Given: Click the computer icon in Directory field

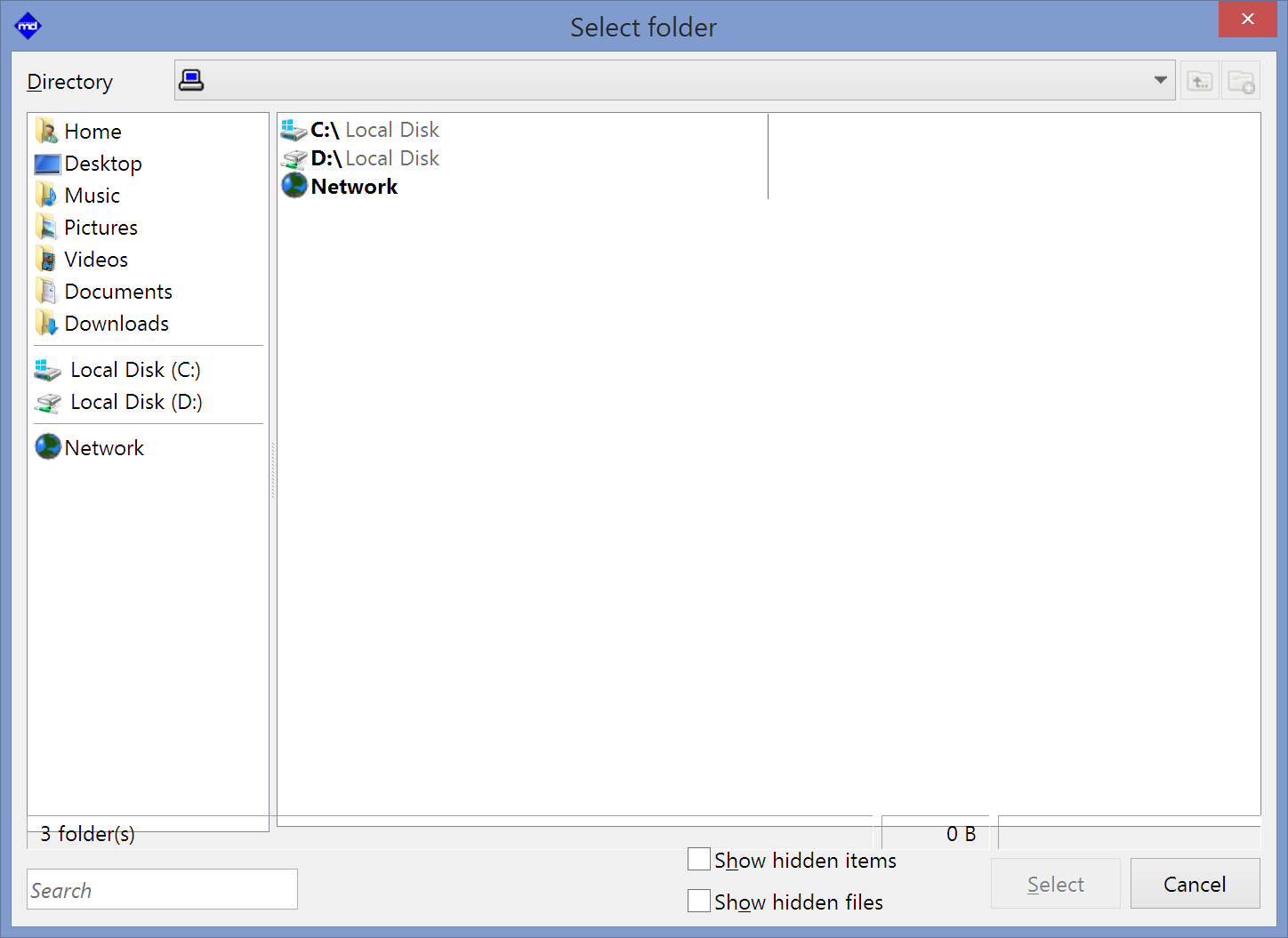Looking at the screenshot, I should point(191,81).
